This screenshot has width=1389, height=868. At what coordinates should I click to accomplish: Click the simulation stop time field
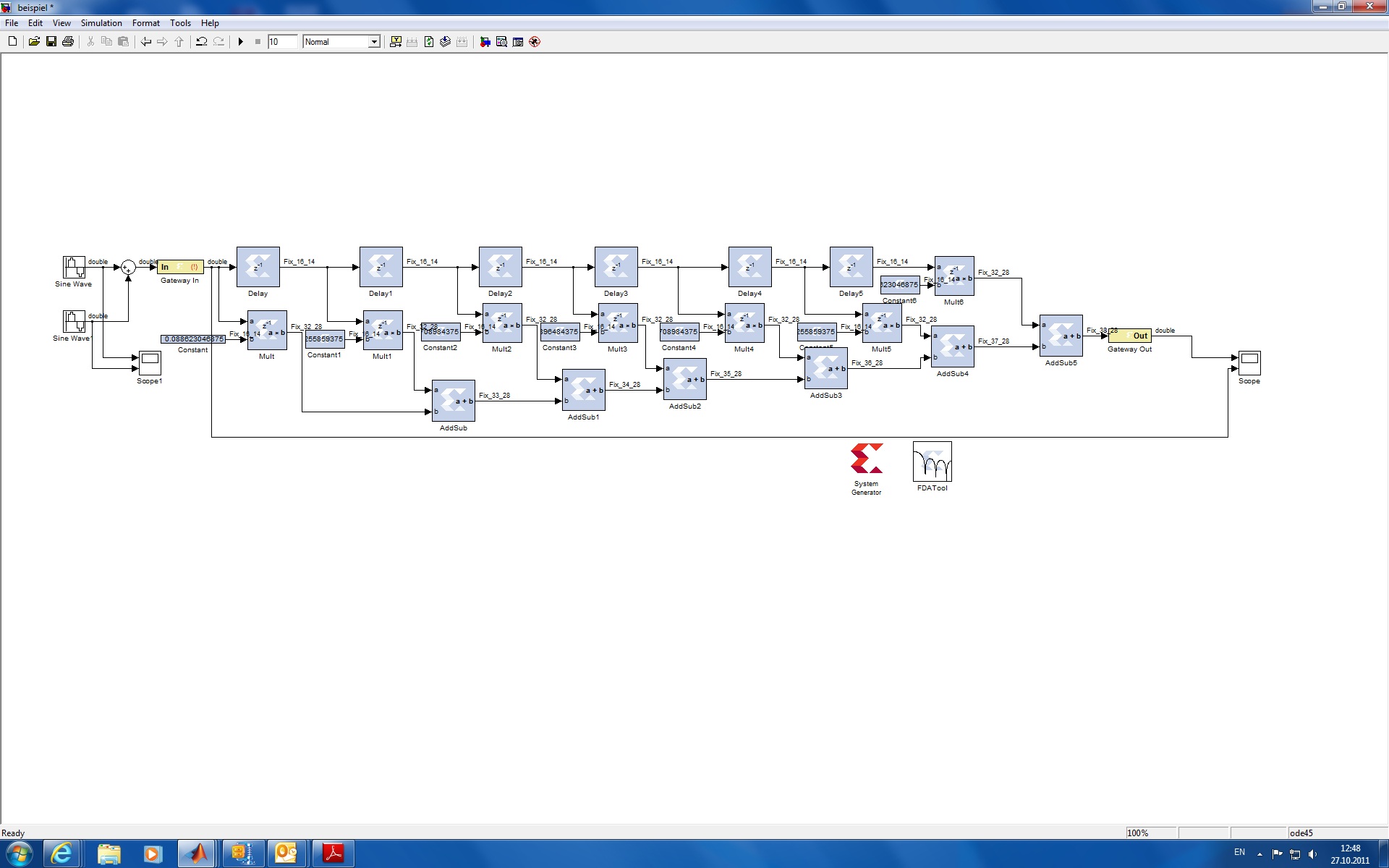click(x=282, y=41)
